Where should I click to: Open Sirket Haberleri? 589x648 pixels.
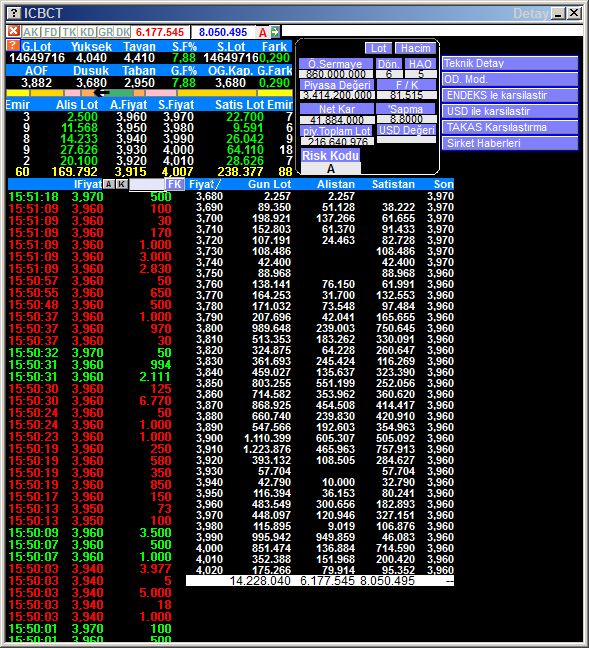tap(509, 143)
